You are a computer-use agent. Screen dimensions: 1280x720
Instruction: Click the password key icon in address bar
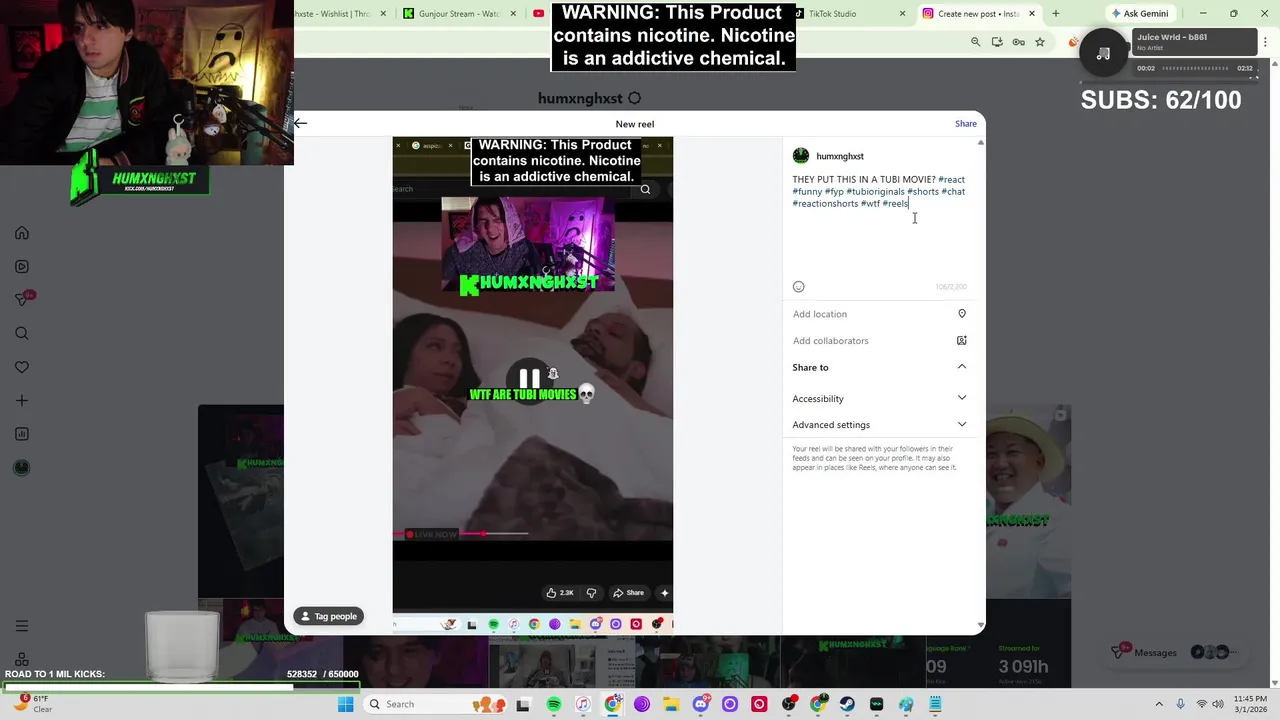tap(1018, 42)
